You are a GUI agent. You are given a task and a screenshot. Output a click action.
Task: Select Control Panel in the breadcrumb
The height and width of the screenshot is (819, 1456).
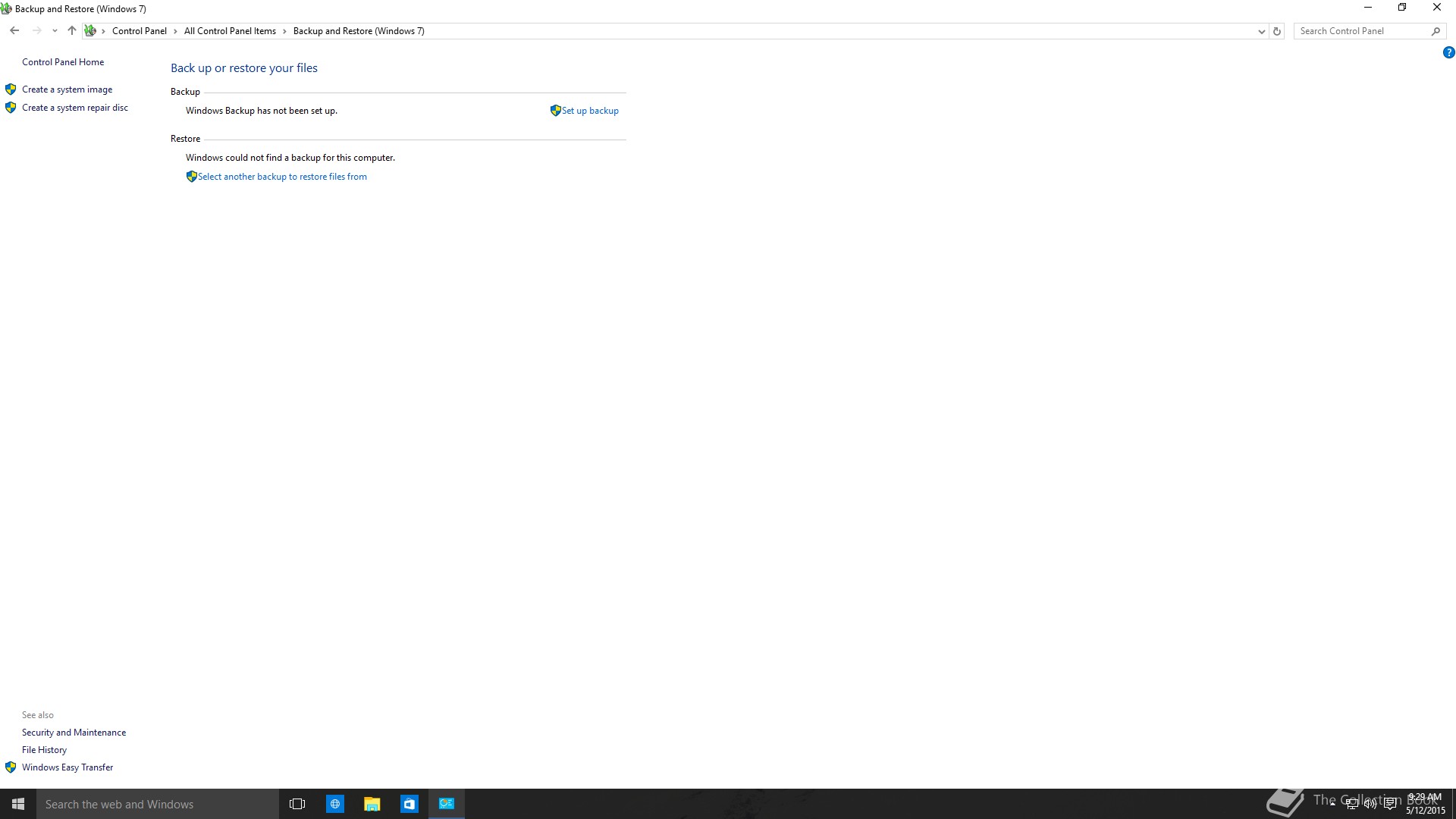[140, 31]
